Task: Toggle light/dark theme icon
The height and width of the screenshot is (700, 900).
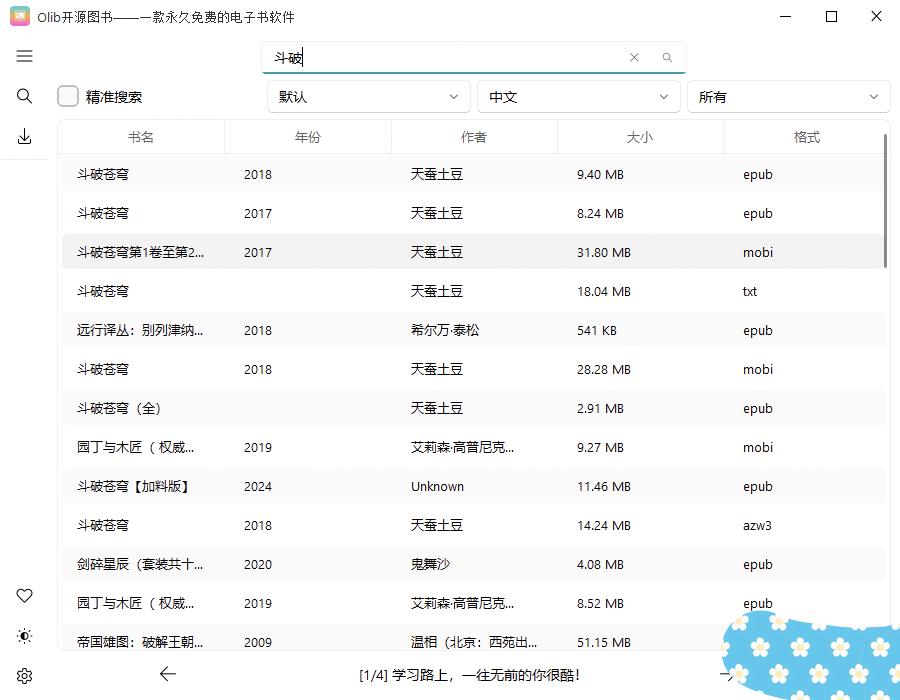Action: tap(25, 636)
